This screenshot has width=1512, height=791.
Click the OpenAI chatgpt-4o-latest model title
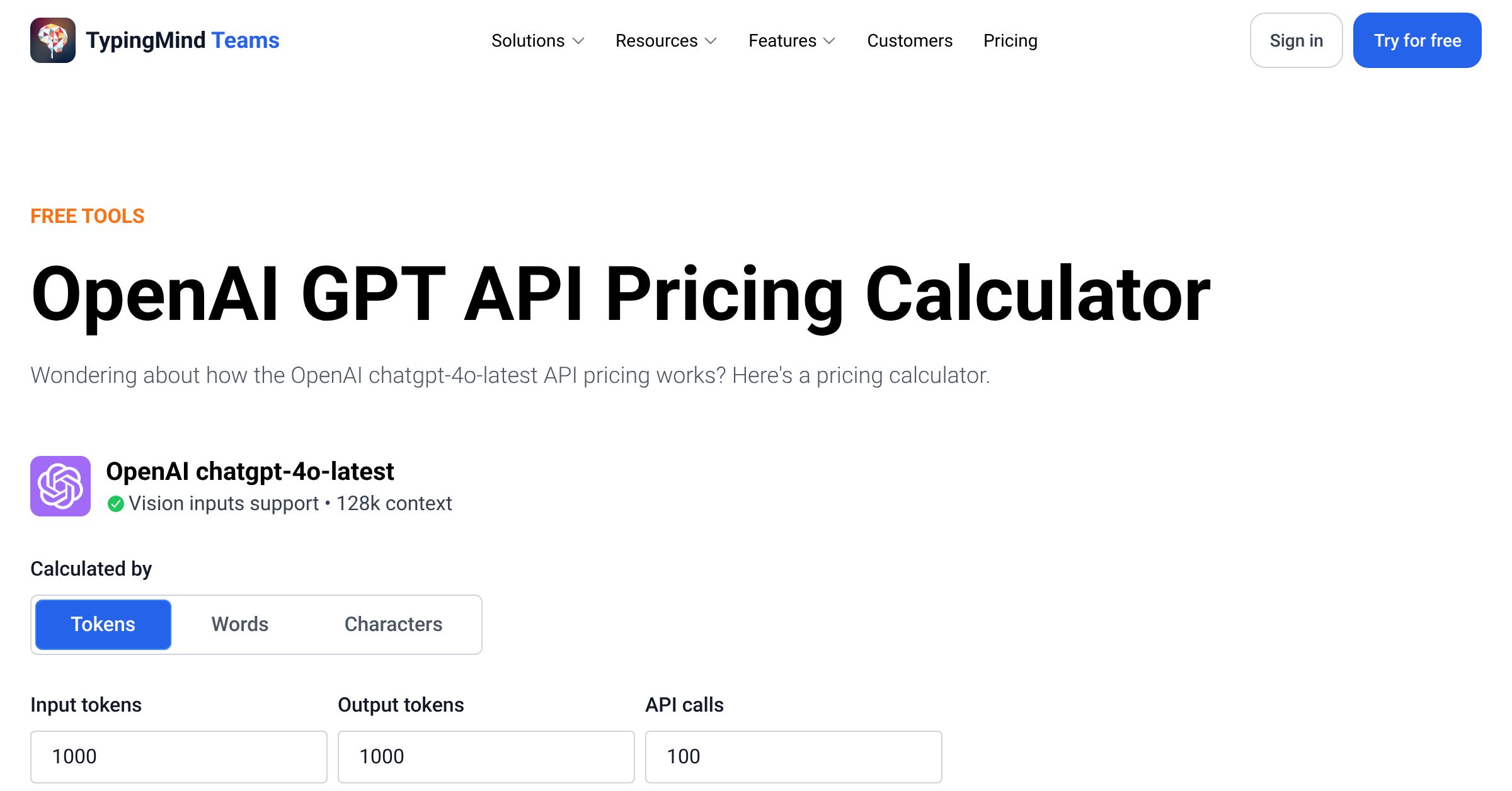tap(249, 470)
